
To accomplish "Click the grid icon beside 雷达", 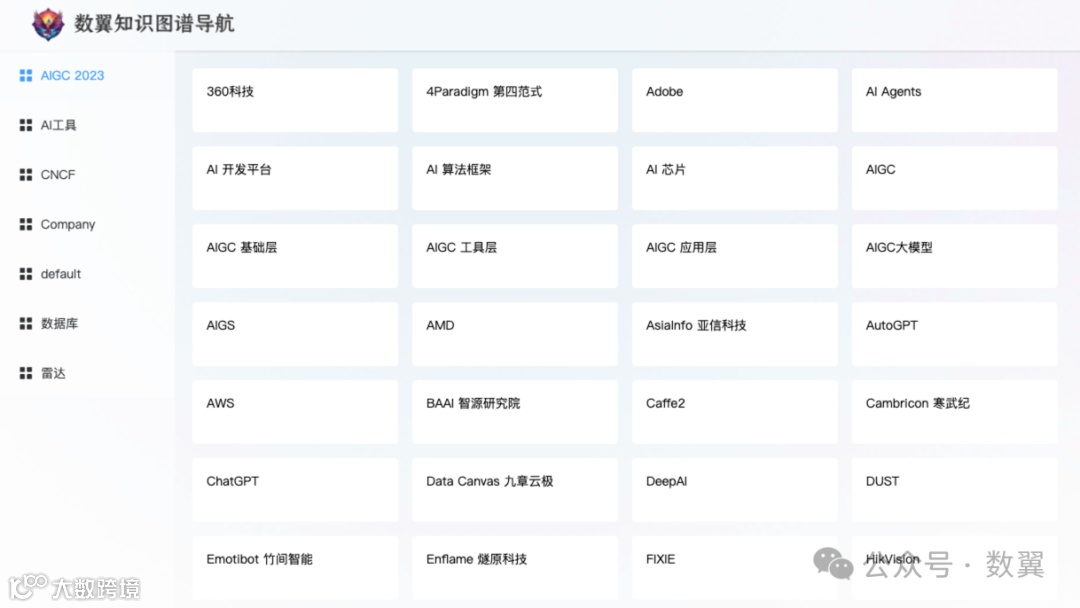I will tap(25, 373).
